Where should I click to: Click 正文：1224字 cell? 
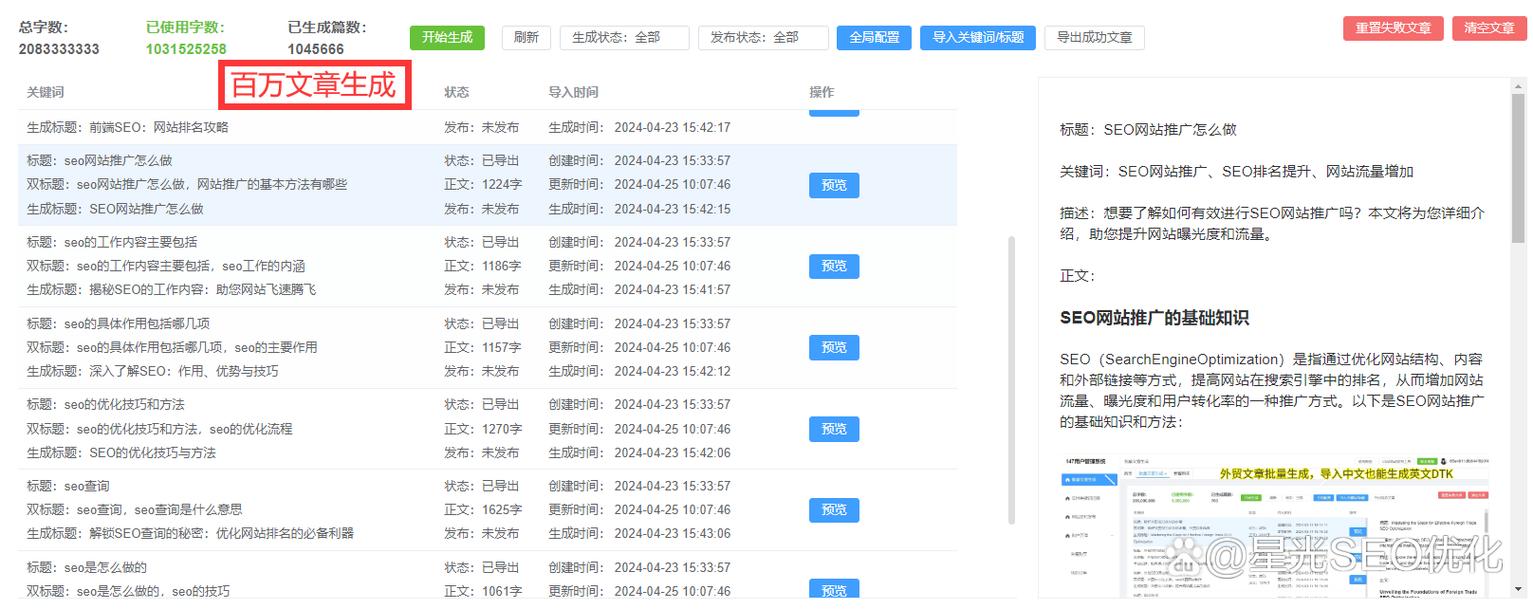coord(483,184)
